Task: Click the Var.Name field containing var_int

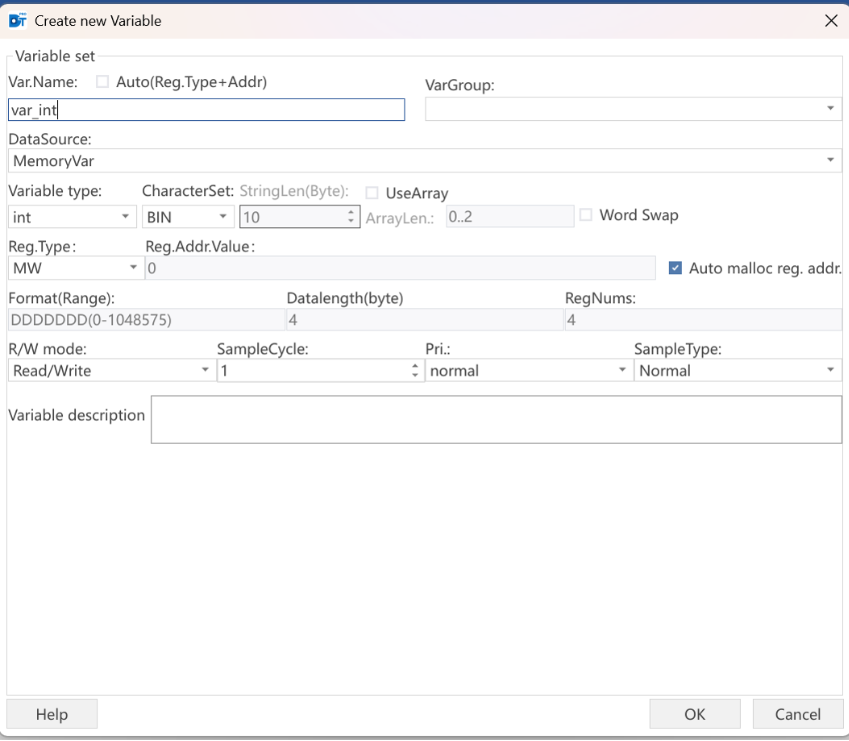Action: click(206, 110)
